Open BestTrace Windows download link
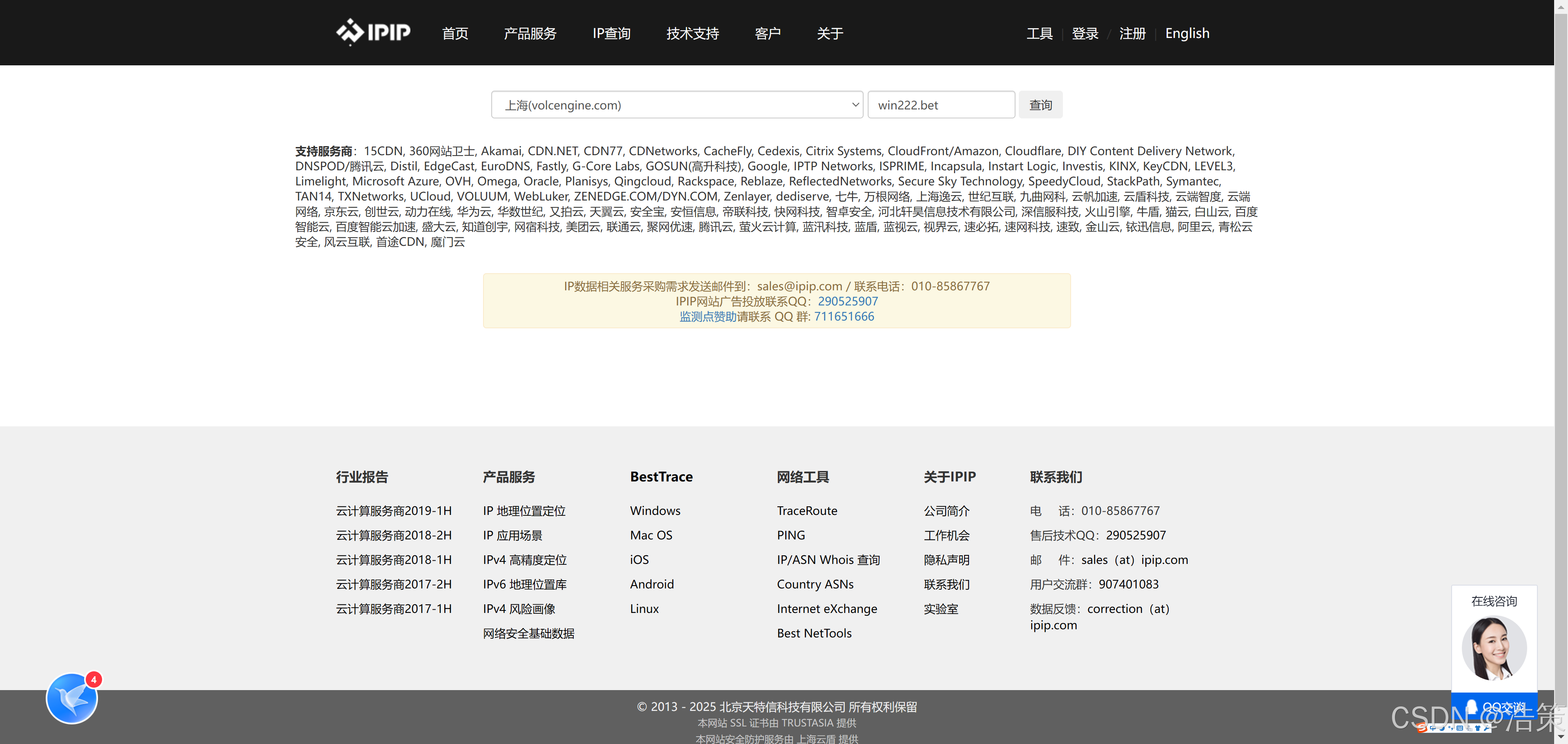The image size is (1568, 744). click(655, 511)
